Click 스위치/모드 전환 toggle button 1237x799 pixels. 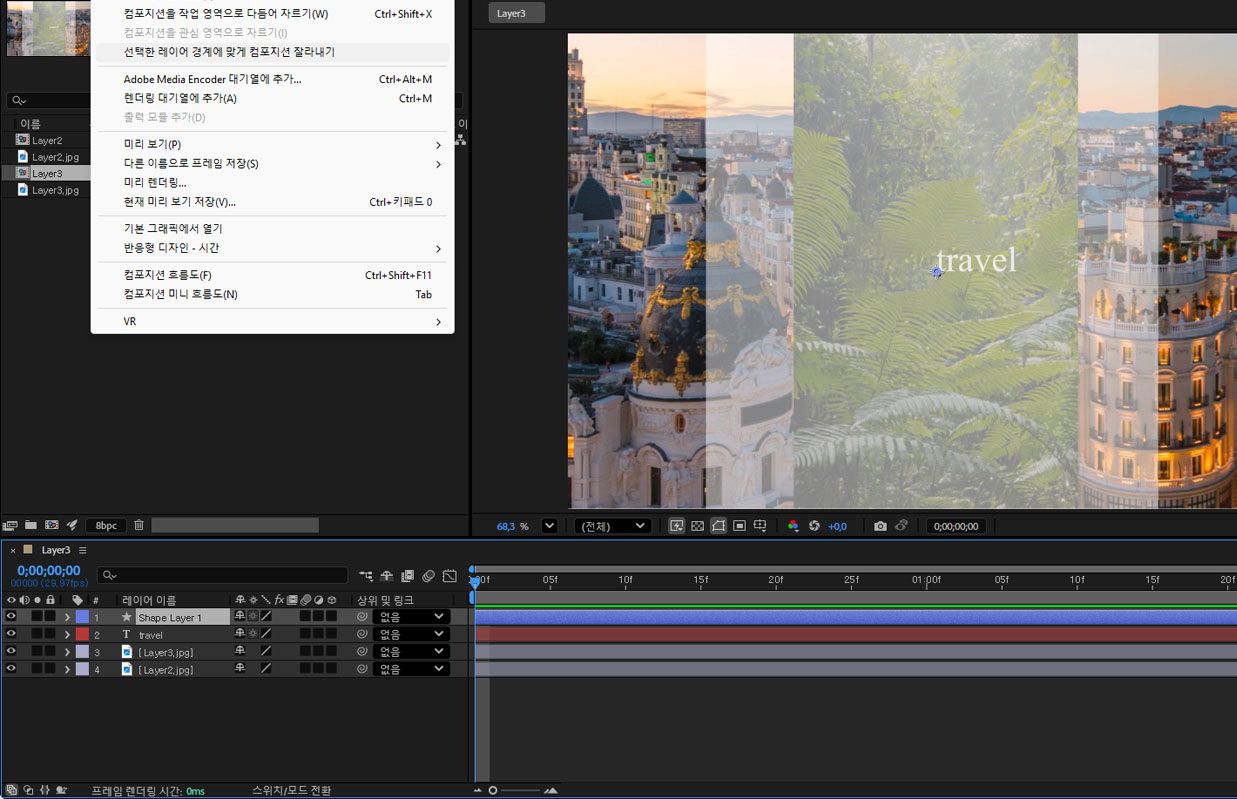pyautogui.click(x=291, y=790)
